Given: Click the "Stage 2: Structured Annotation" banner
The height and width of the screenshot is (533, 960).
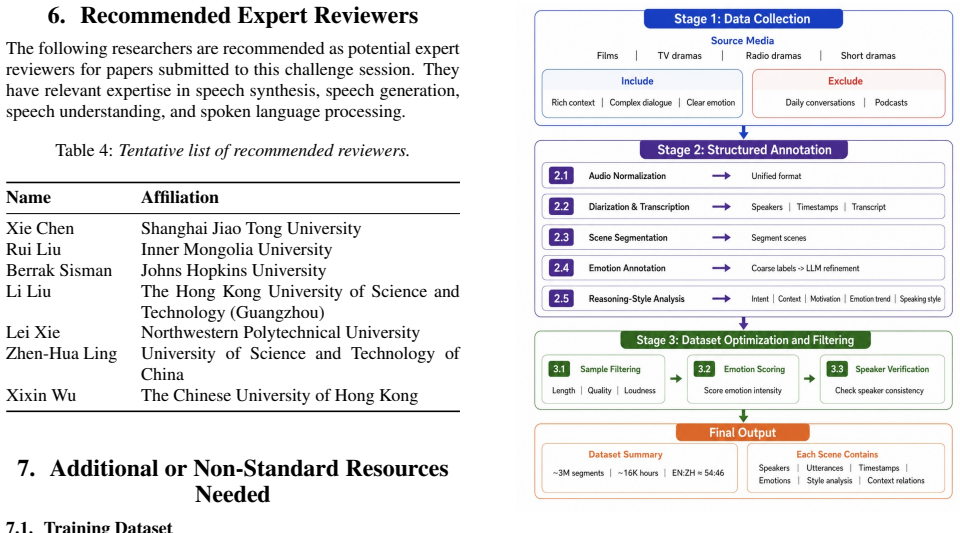Looking at the screenshot, I should click(x=744, y=150).
